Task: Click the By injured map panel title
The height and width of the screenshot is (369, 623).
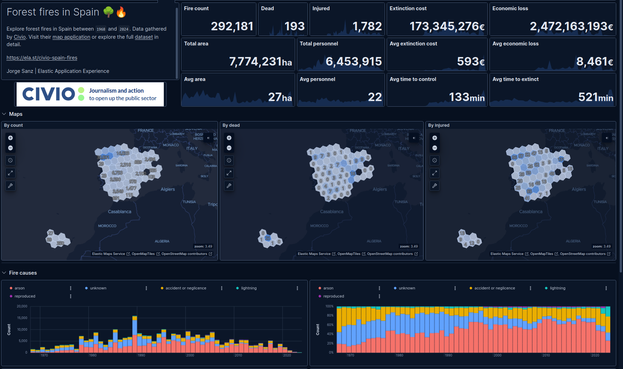Action: [439, 126]
